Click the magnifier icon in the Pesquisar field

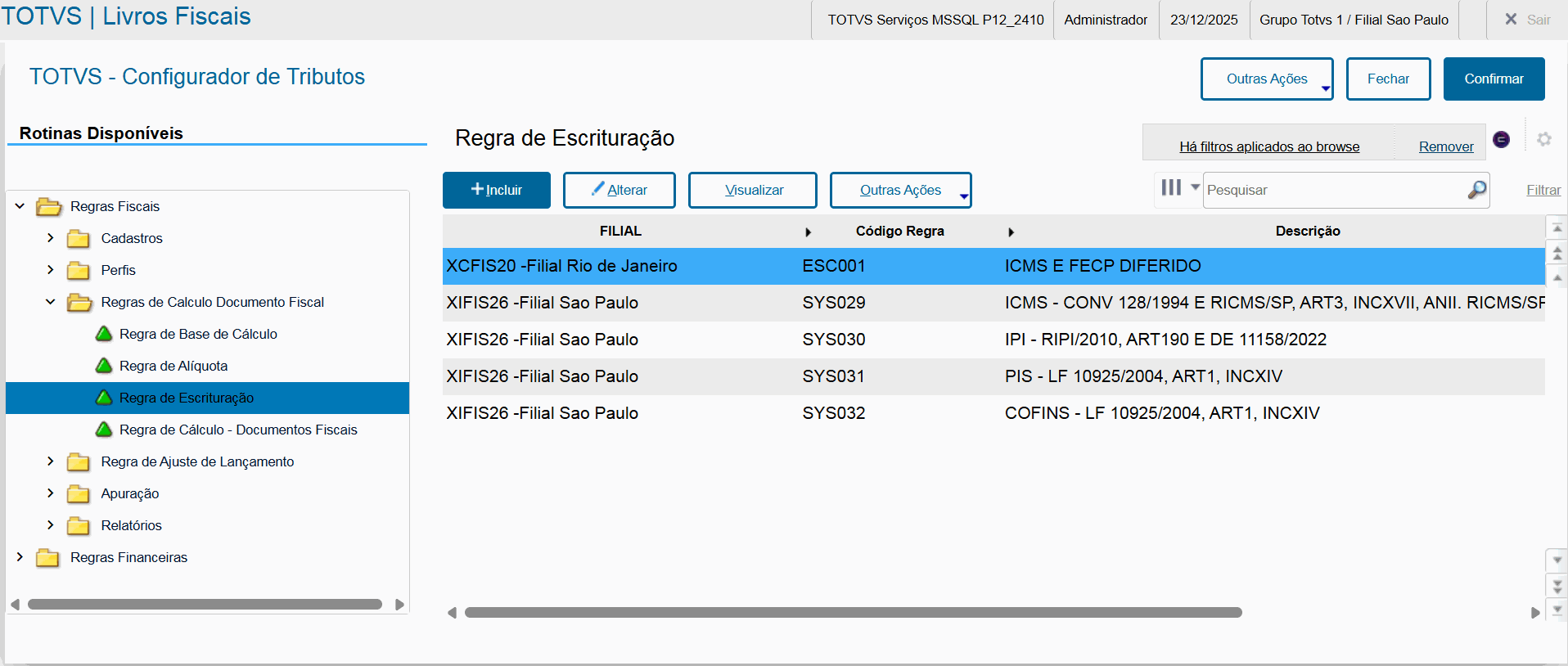(x=1477, y=190)
